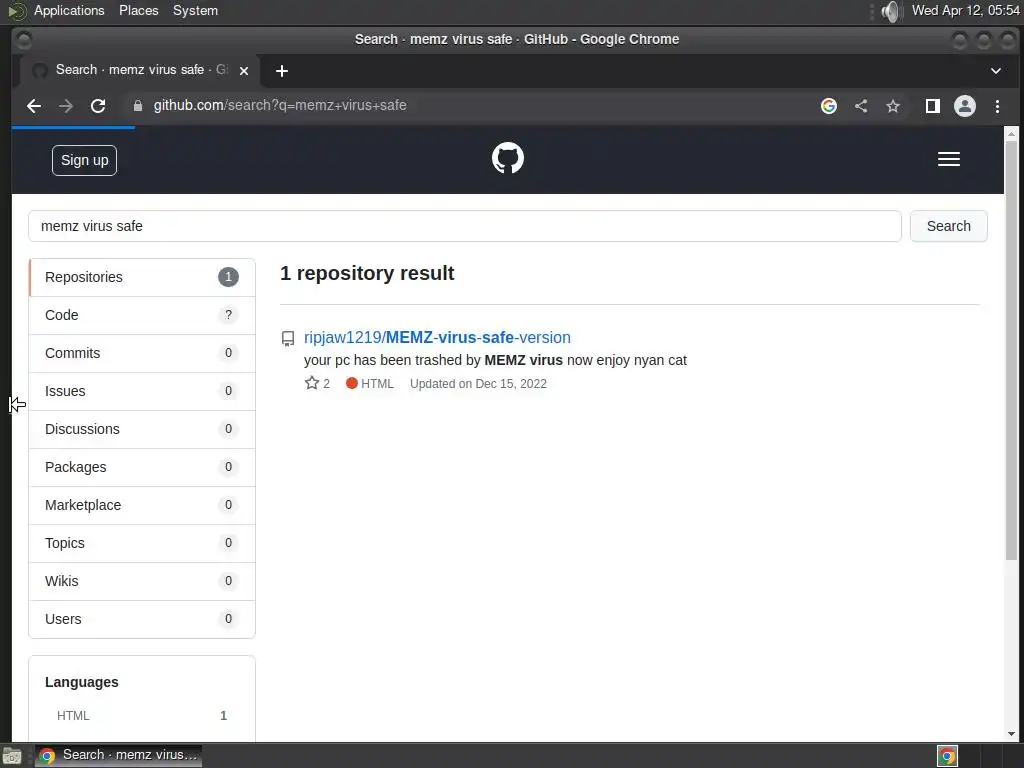This screenshot has height=768, width=1024.
Task: Click the Search button
Action: 948,226
